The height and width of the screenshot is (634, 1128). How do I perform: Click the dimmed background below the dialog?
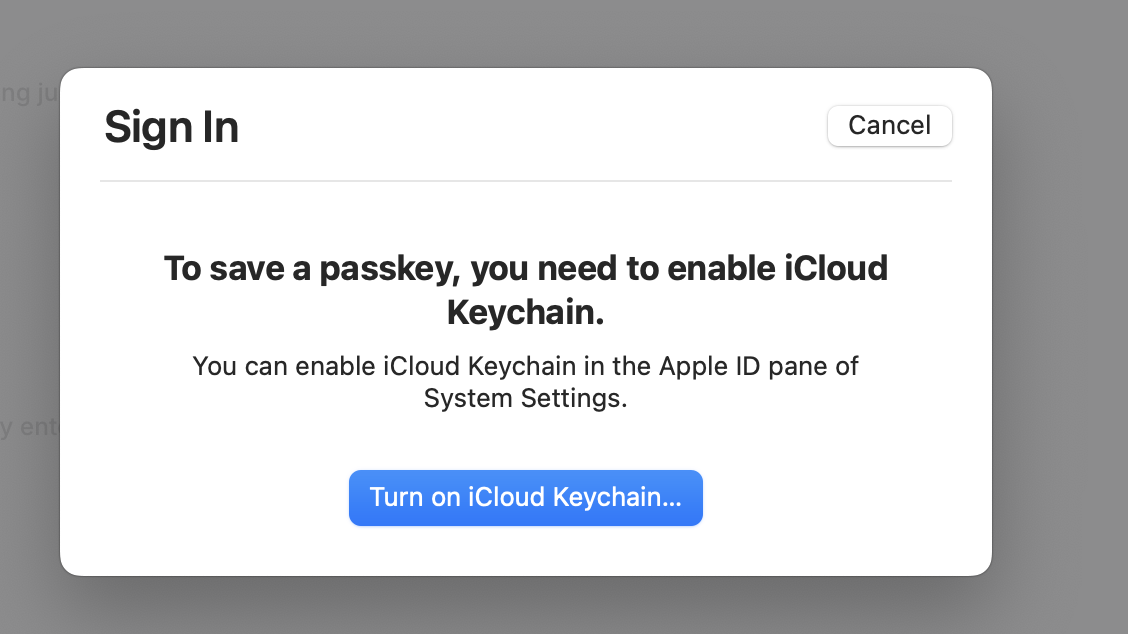pyautogui.click(x=525, y=606)
